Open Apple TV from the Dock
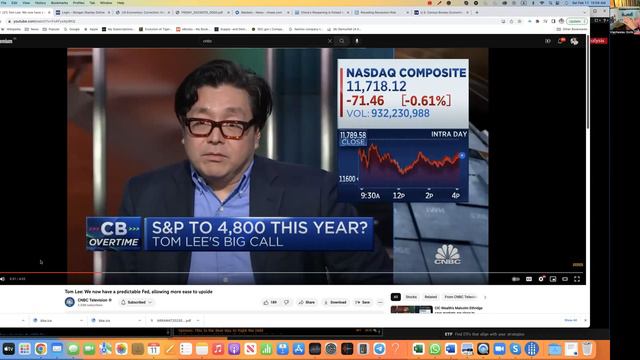 9,349
